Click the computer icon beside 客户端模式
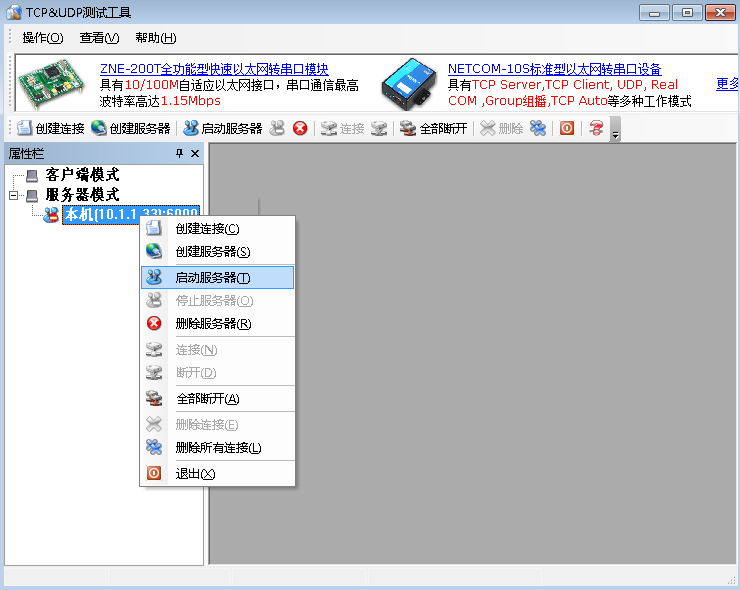This screenshot has height=590, width=740. [32, 176]
